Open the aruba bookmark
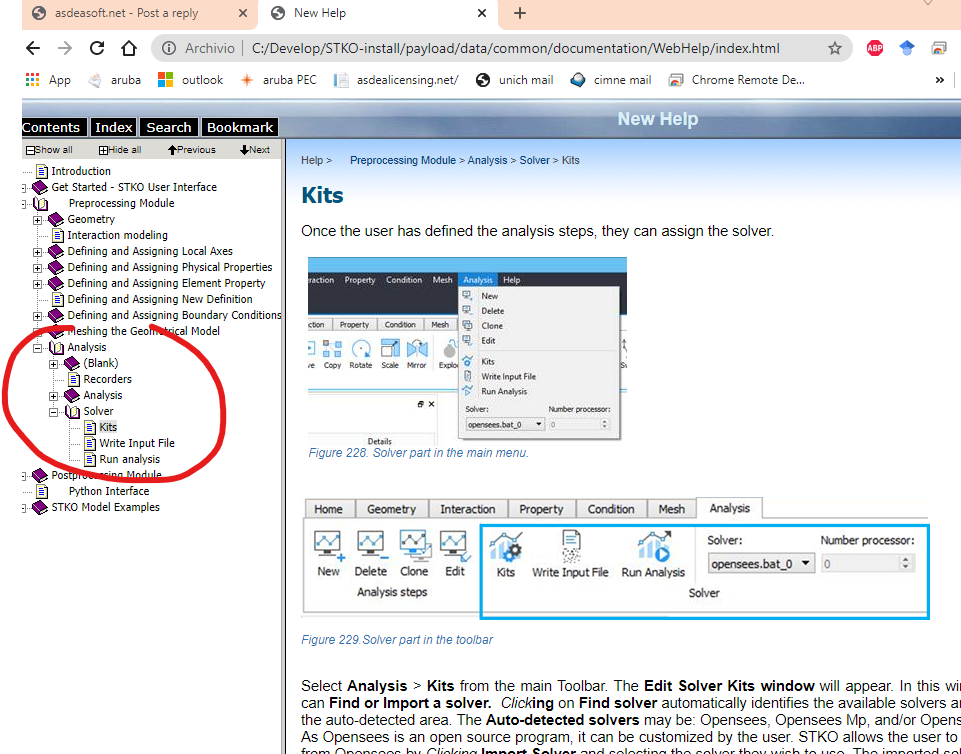The width and height of the screenshot is (961, 754). click(115, 80)
